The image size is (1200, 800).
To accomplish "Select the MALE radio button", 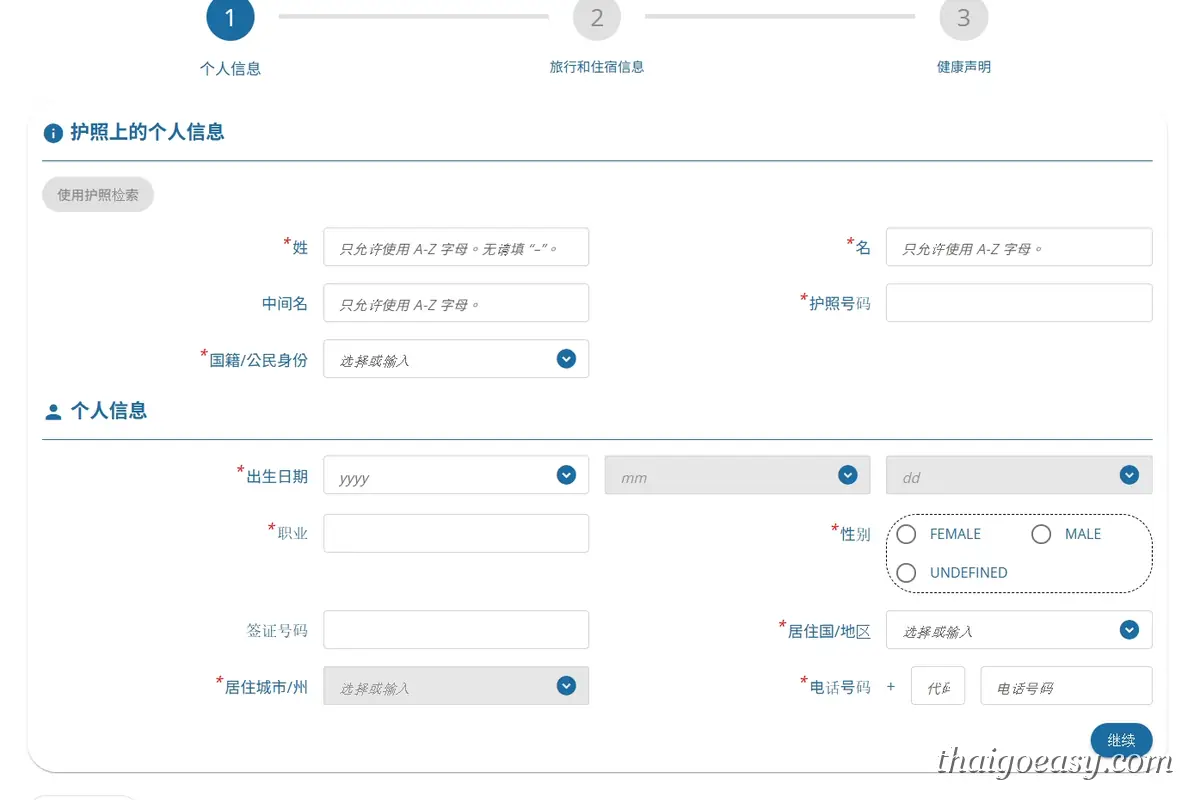I will coord(1041,534).
